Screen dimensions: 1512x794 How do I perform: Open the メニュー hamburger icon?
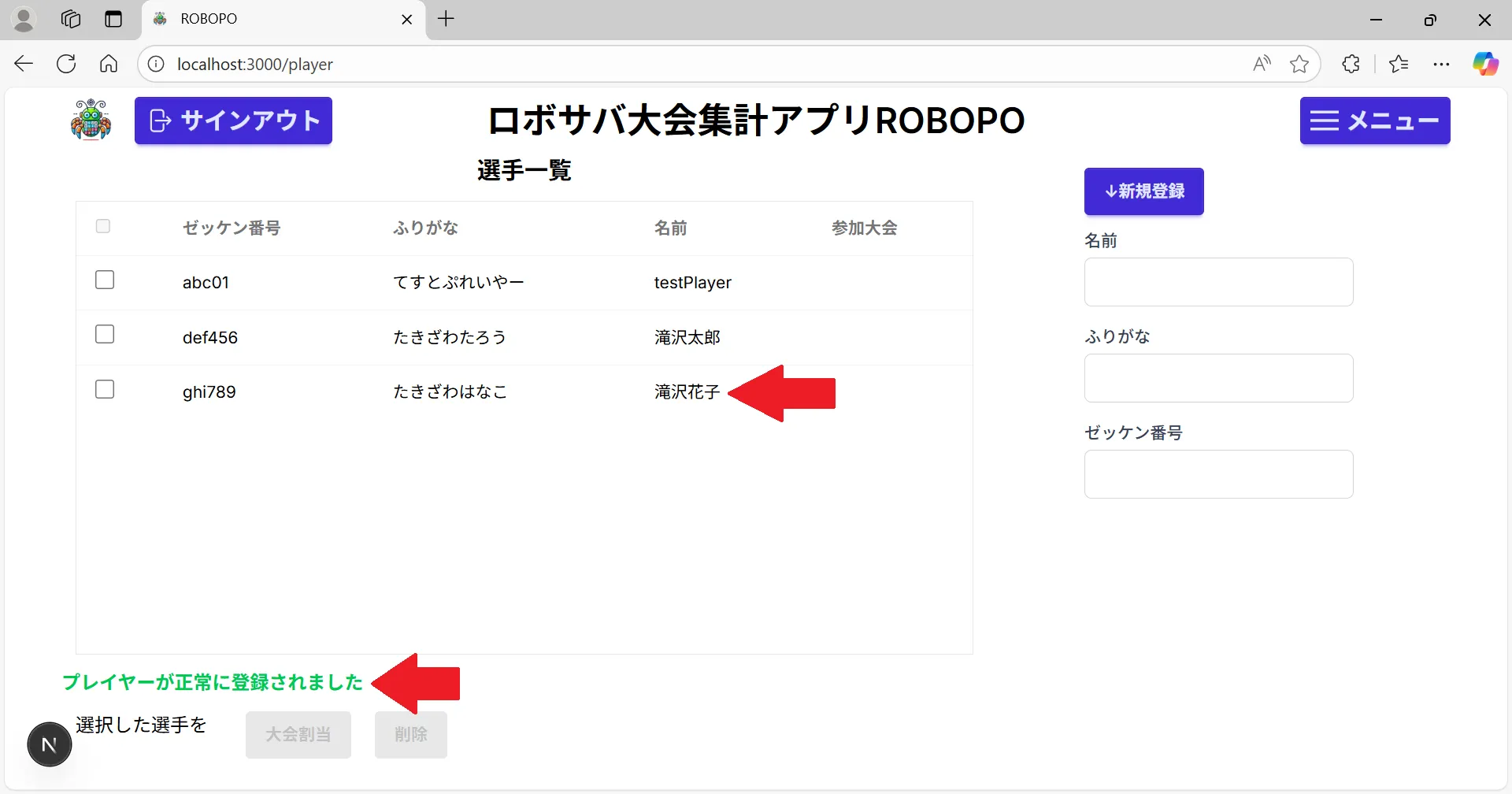pos(1323,120)
